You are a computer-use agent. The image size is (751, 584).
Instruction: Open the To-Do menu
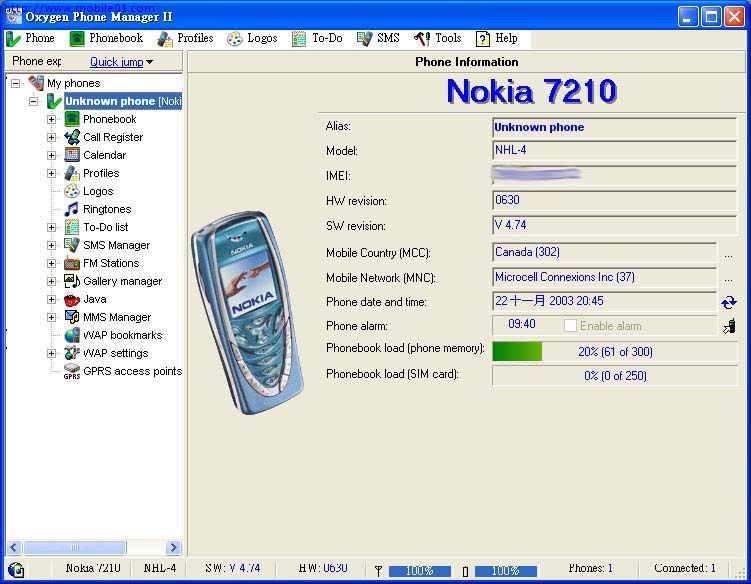(317, 38)
